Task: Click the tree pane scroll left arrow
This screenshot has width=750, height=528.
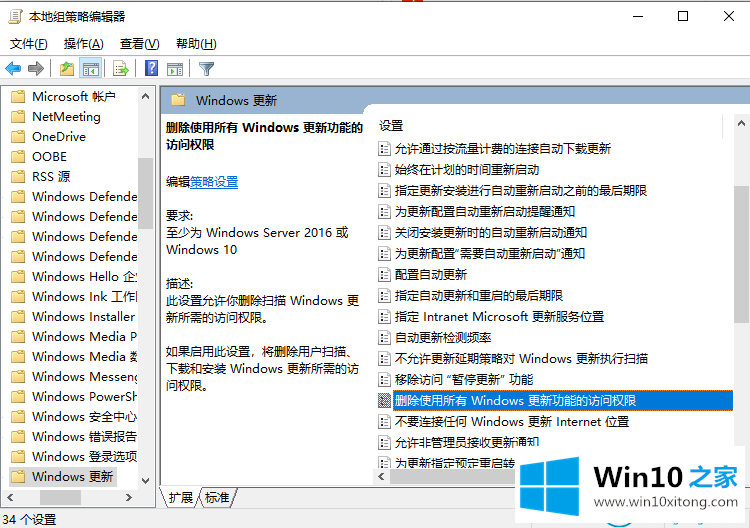Action: 10,497
